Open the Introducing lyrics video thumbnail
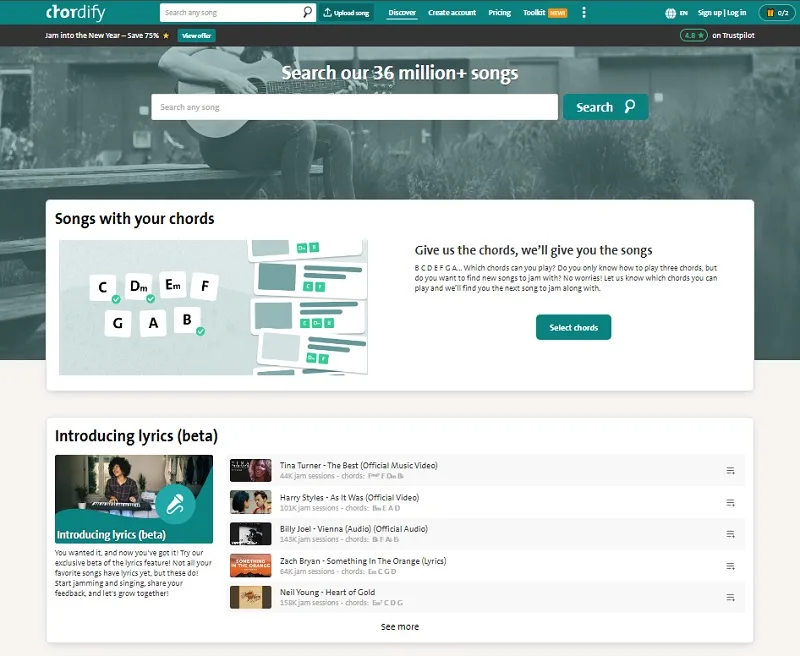Viewport: 800px width, 656px height. [x=134, y=499]
